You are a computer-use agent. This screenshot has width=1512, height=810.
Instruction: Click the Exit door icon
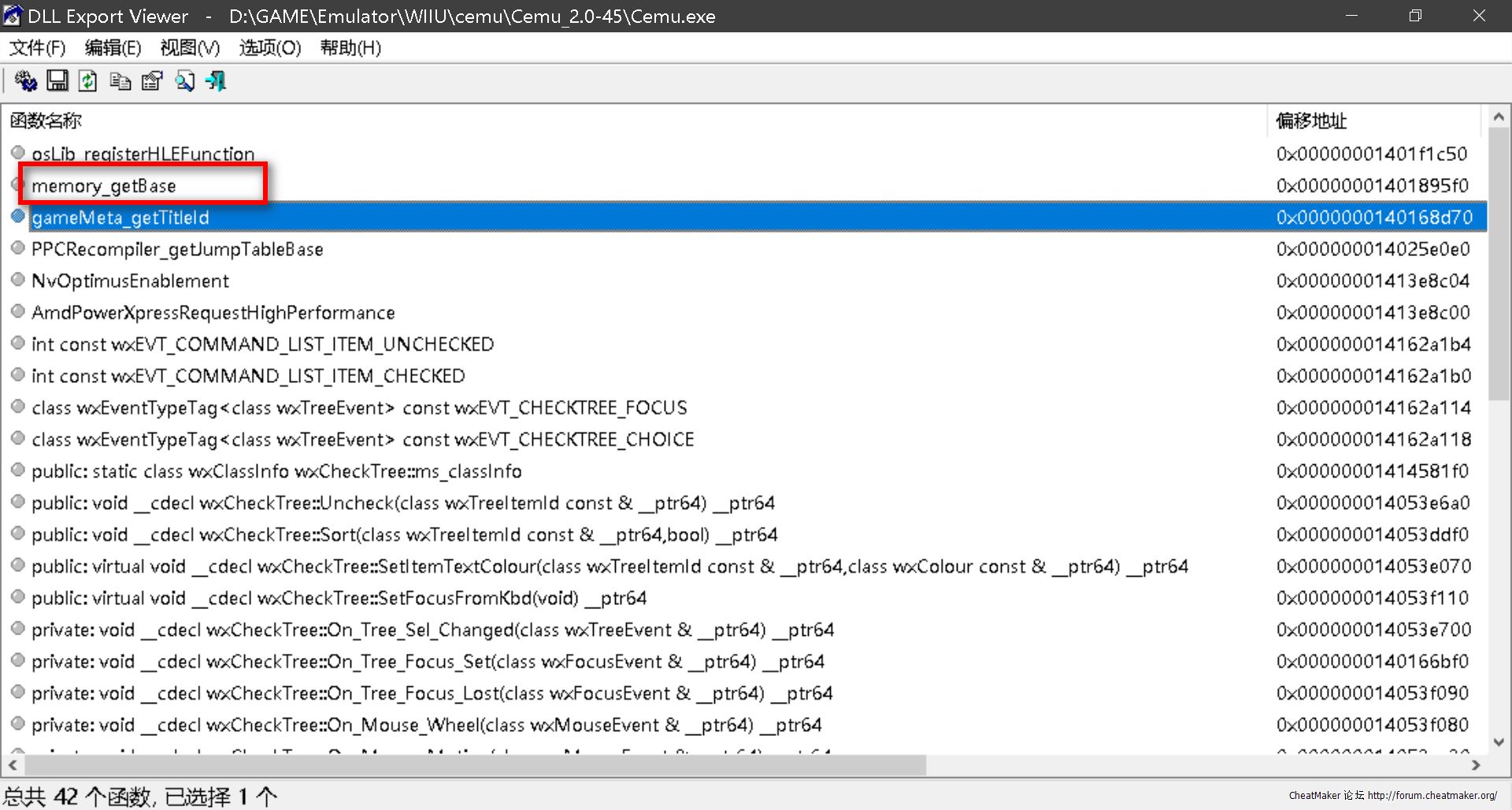pos(216,81)
